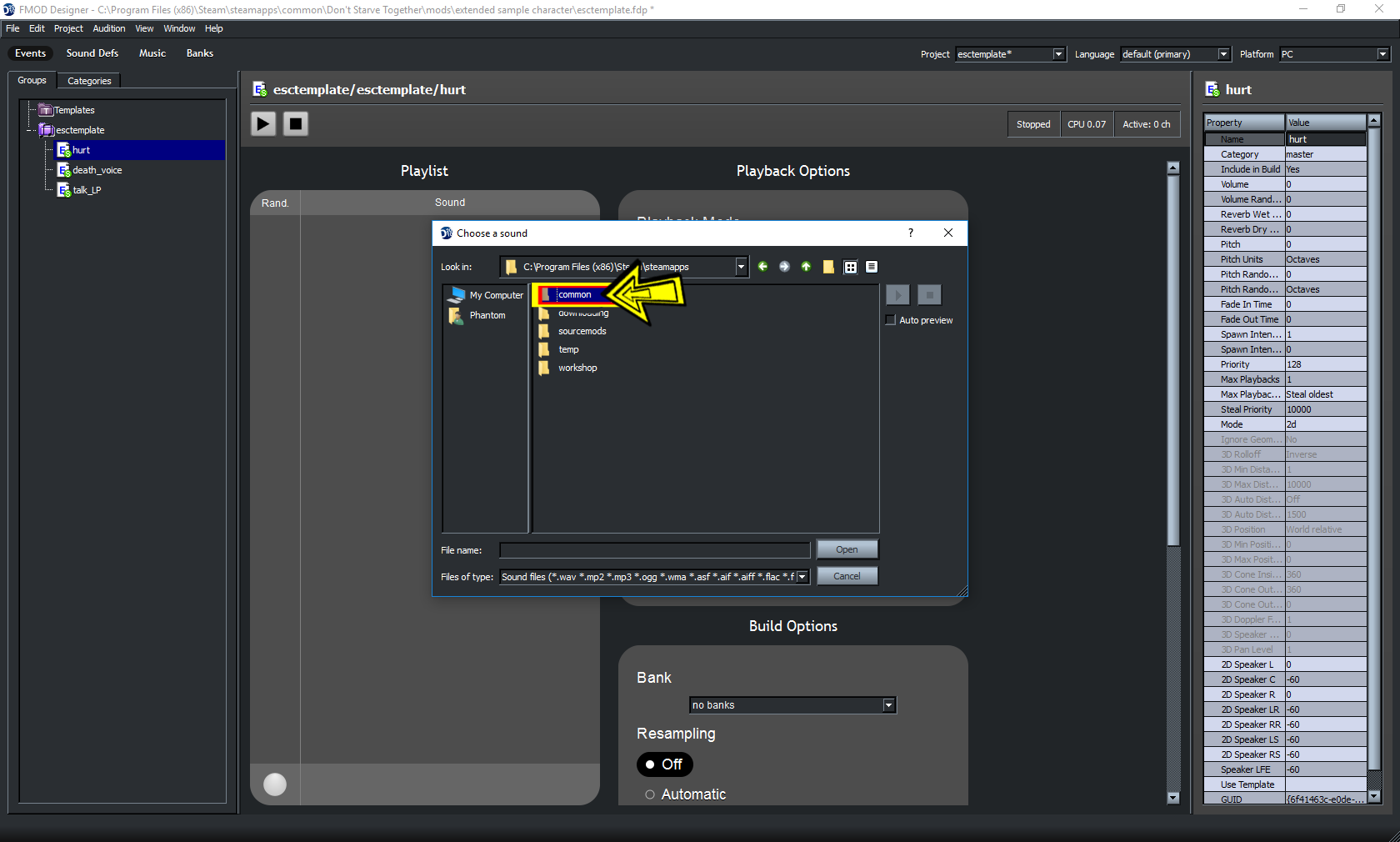Open the Audition menu
Screen dimensions: 1400x842
pyautogui.click(x=108, y=28)
